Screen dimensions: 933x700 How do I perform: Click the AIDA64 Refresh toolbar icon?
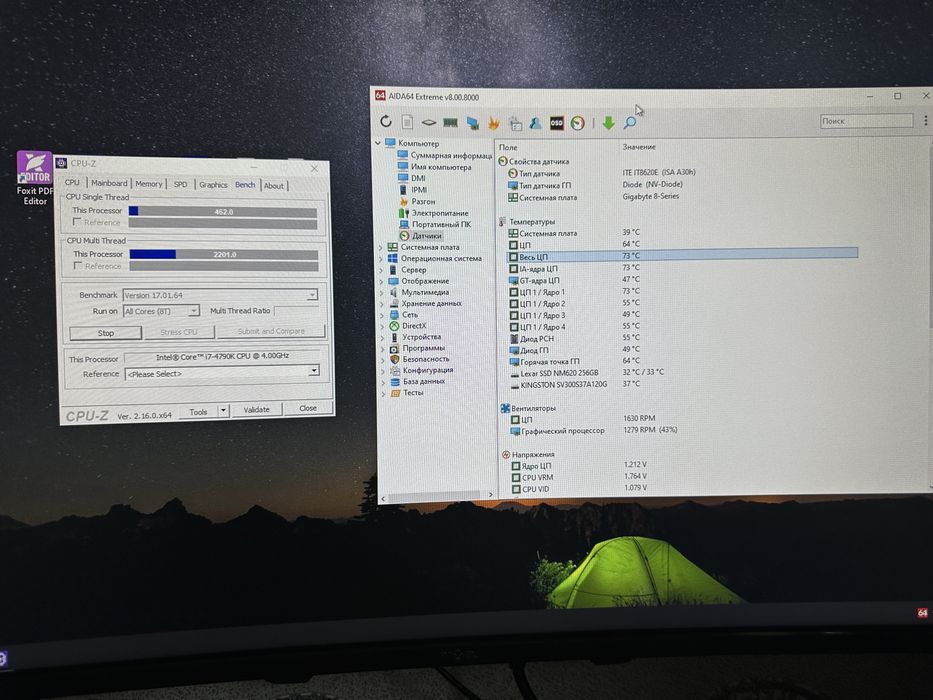pyautogui.click(x=386, y=121)
